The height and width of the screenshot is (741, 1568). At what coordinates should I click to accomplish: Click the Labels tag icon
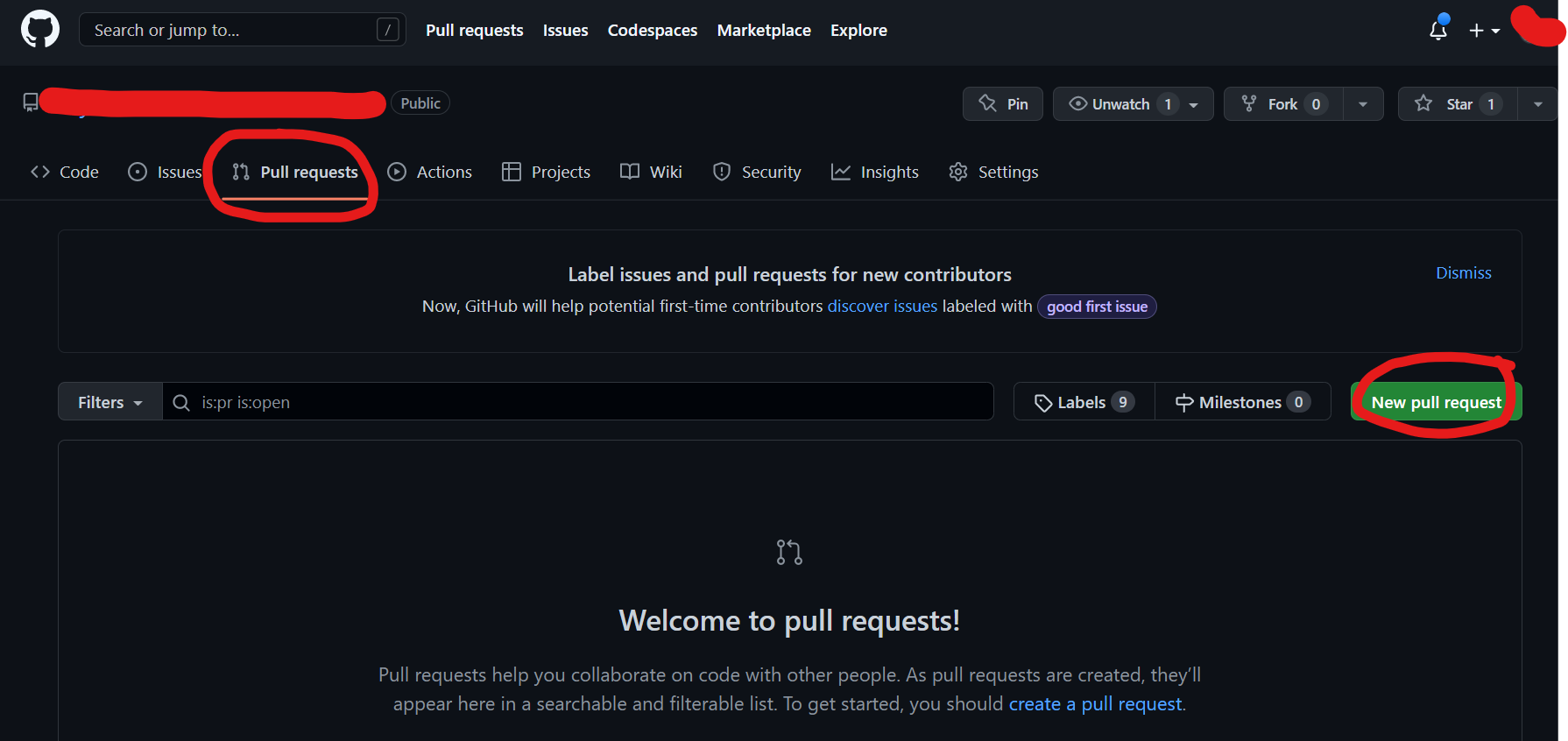1043,403
